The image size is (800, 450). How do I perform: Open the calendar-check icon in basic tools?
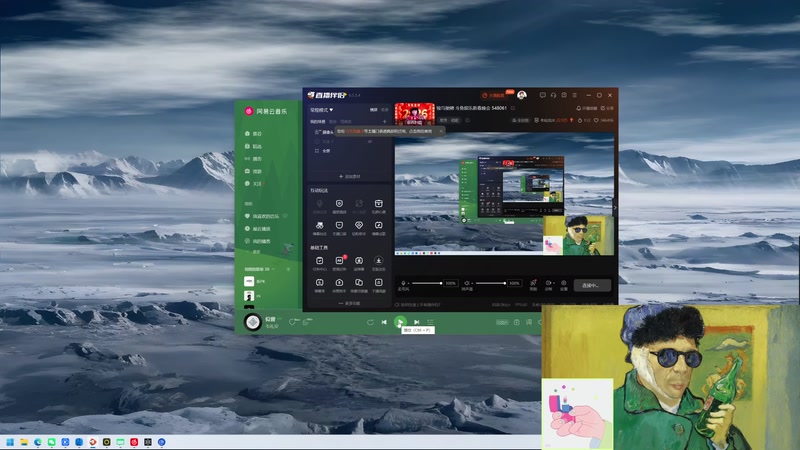click(x=319, y=260)
